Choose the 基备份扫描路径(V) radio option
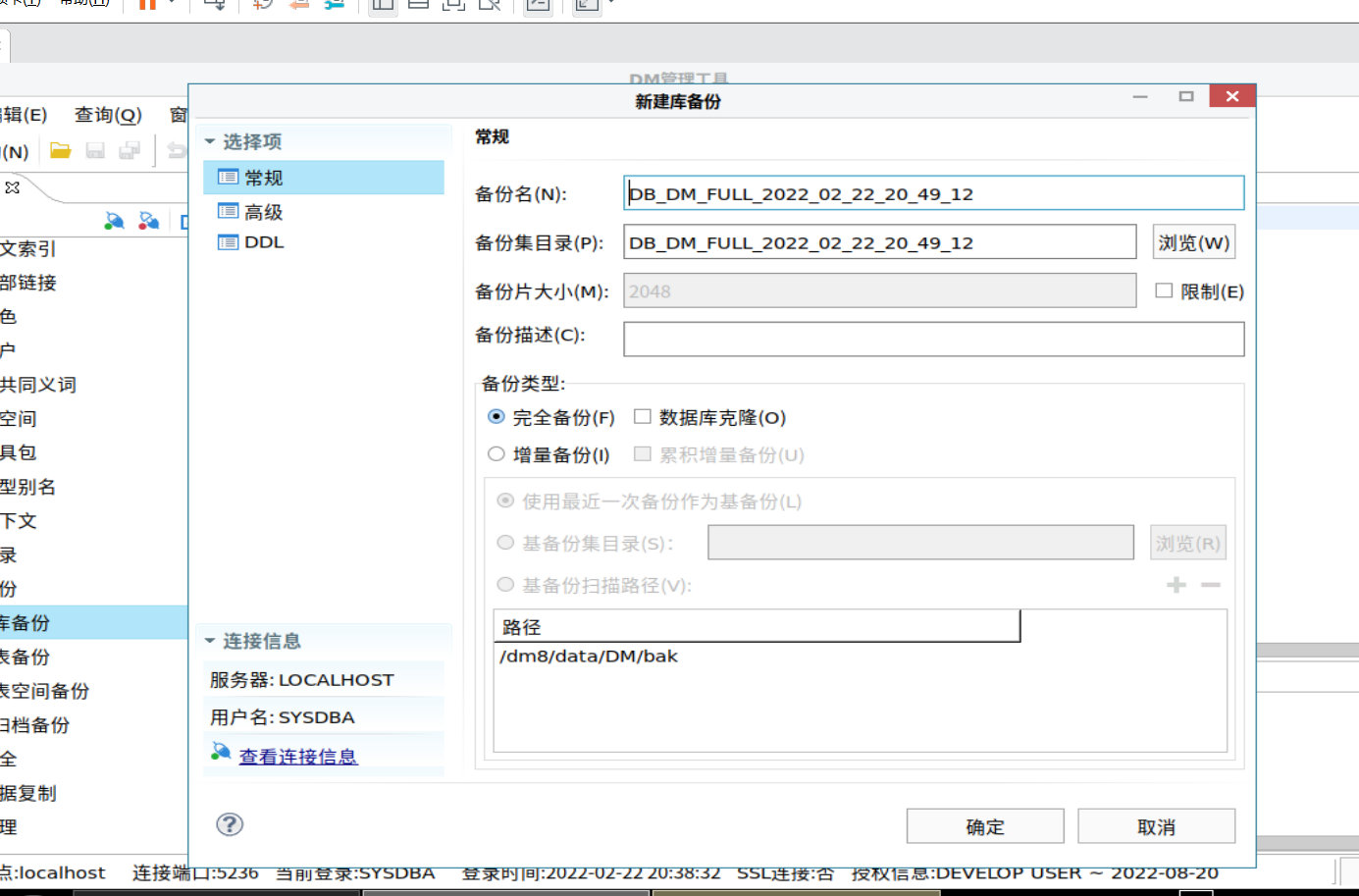The height and width of the screenshot is (896, 1359). [505, 584]
